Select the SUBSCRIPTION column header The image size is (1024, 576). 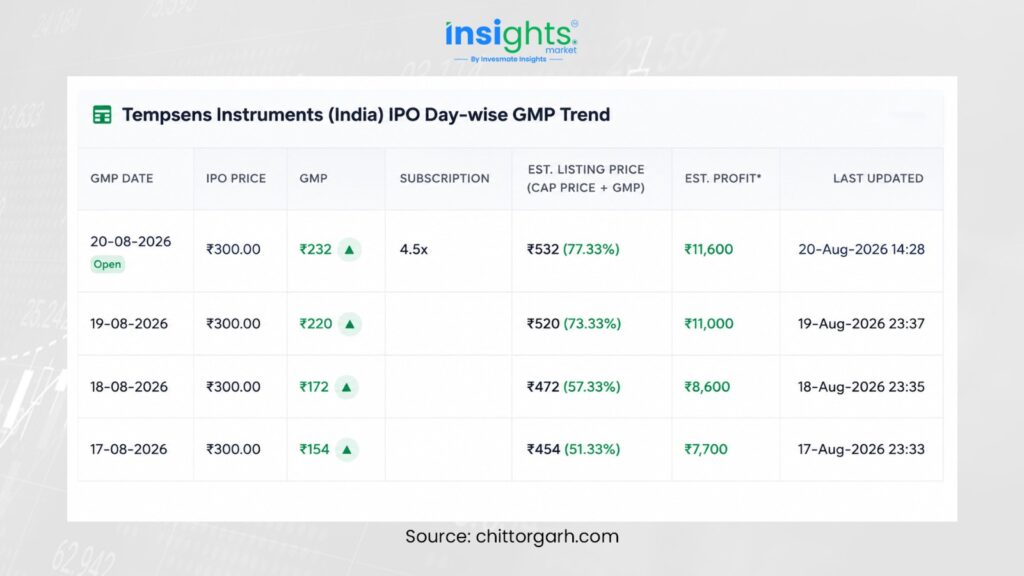pyautogui.click(x=445, y=178)
